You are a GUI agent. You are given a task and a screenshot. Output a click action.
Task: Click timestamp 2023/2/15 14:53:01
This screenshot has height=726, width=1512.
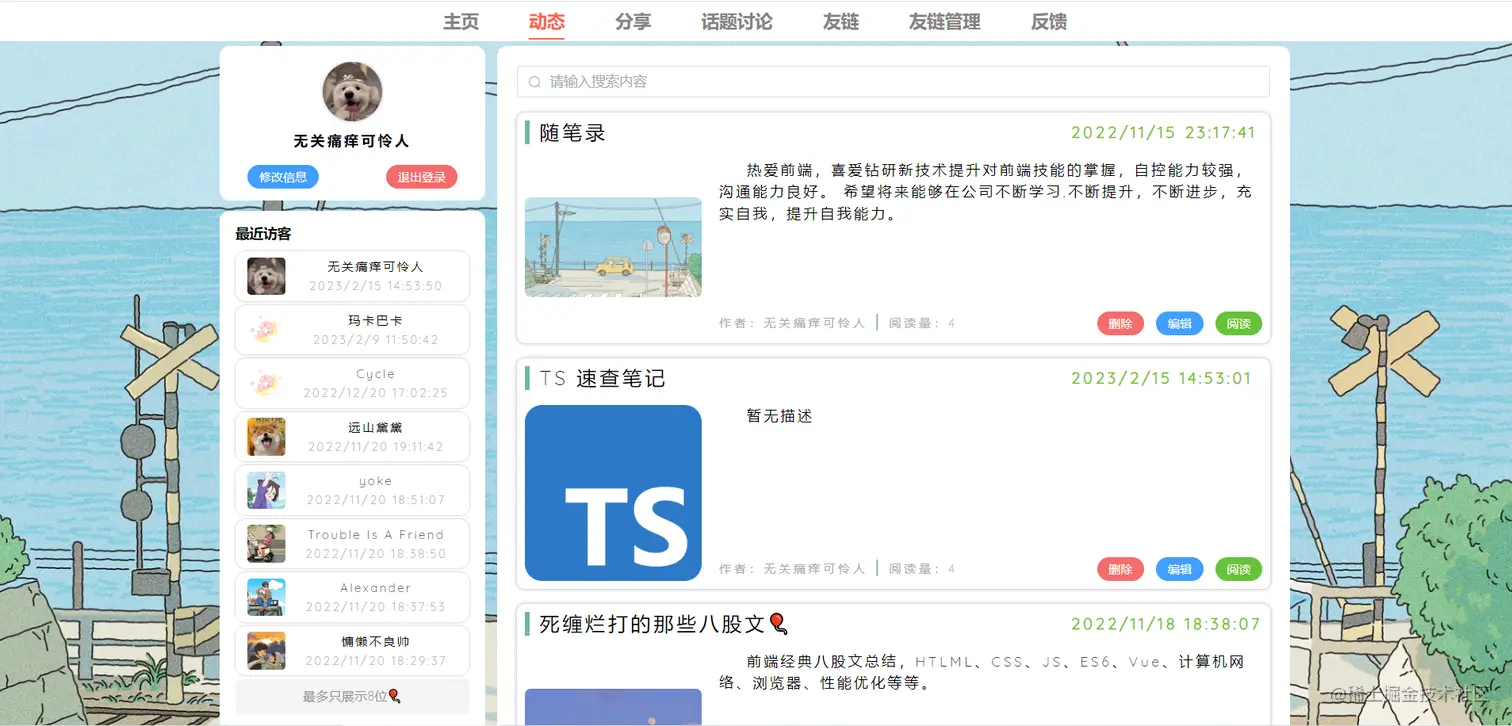[1161, 378]
